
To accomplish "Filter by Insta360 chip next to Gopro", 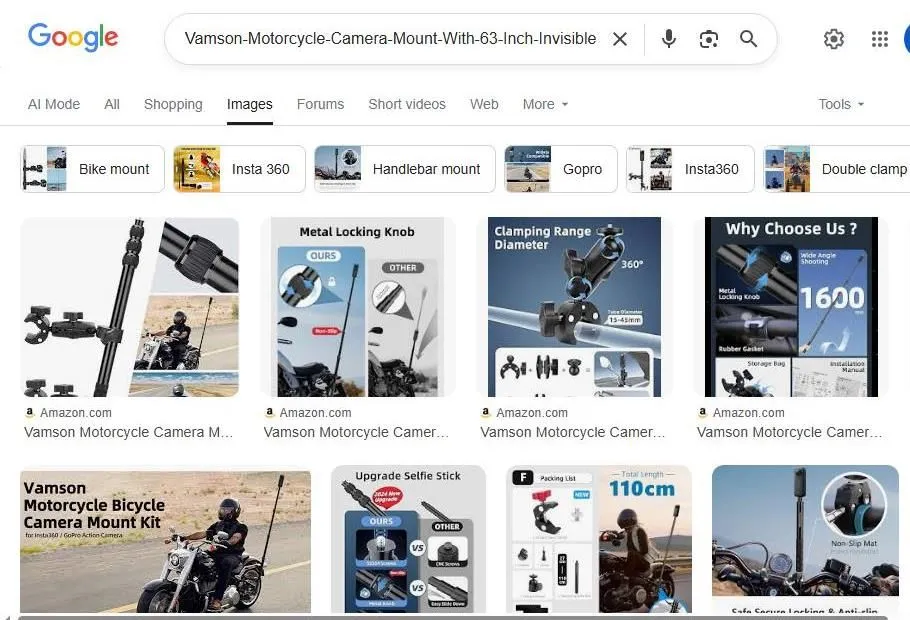I will click(690, 169).
